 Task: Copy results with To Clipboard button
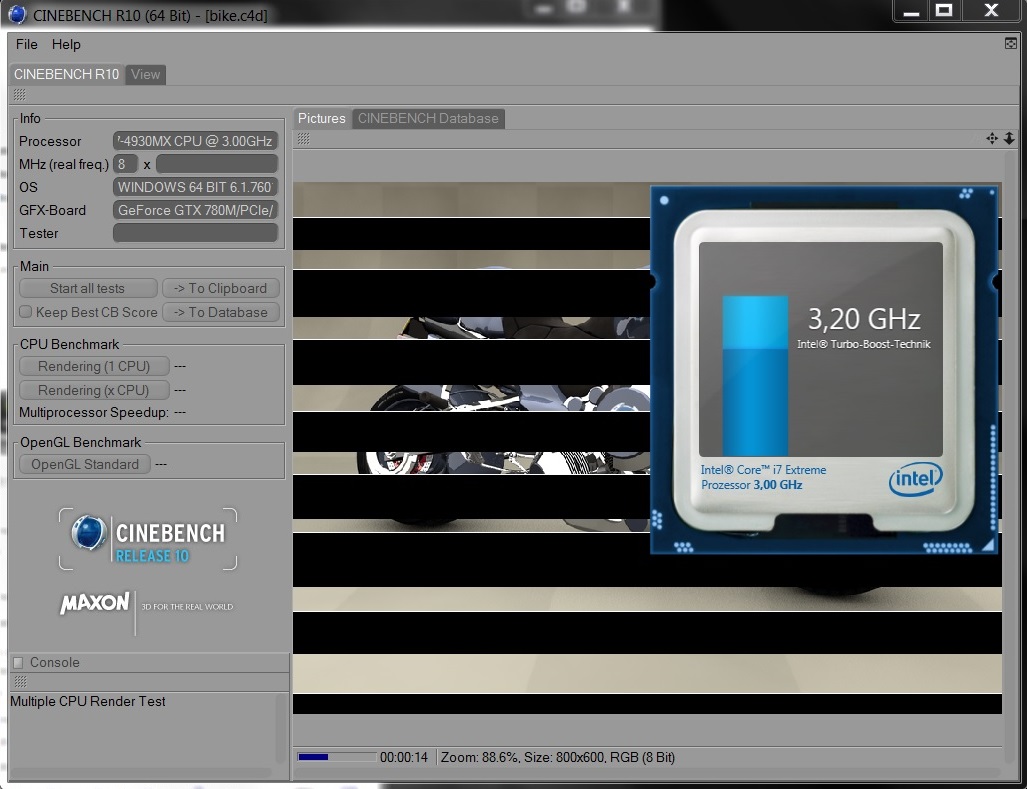tap(221, 289)
